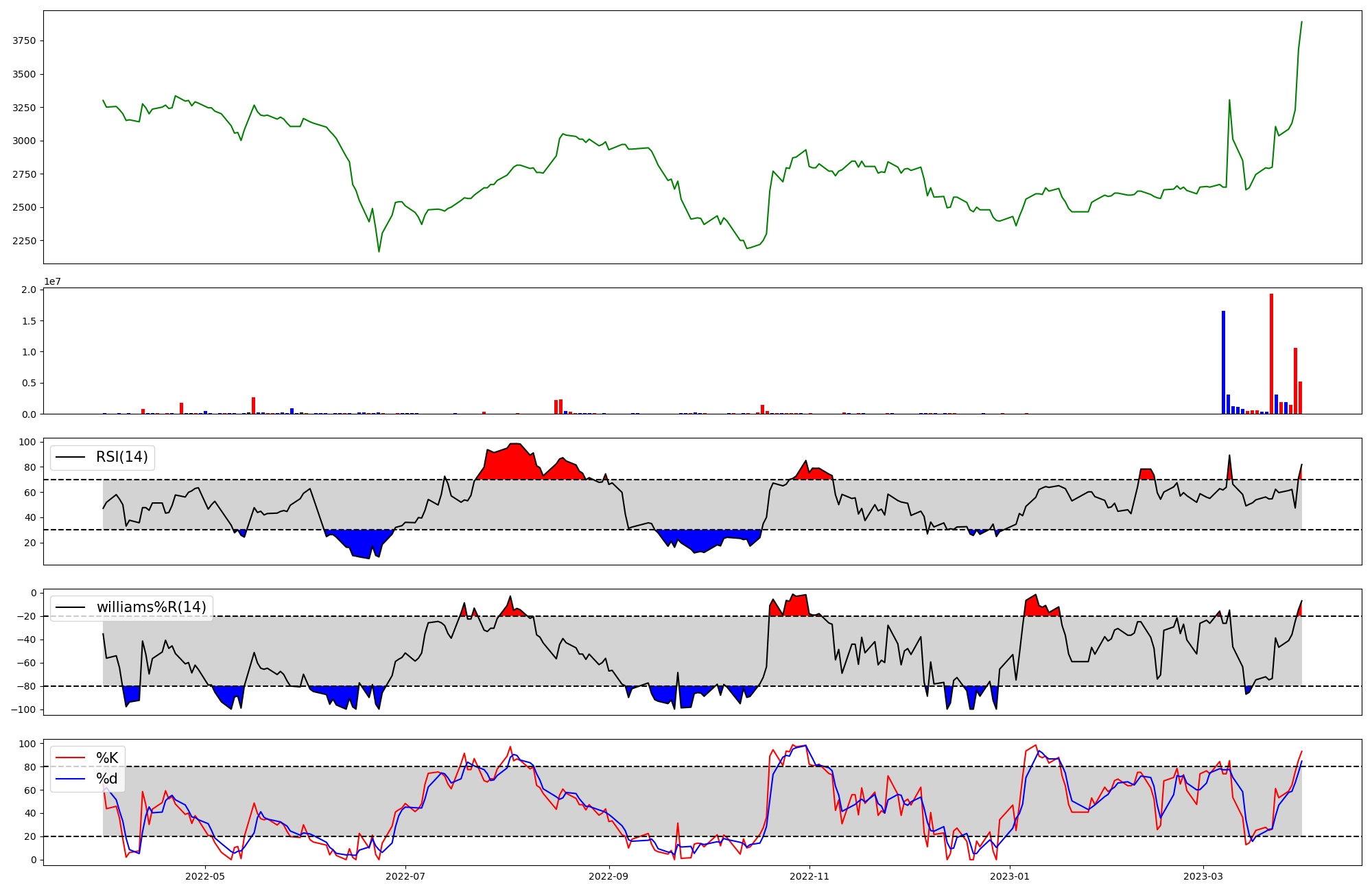Click the tallest blue volume bar
Image resolution: width=1372 pixels, height=892 pixels.
pyautogui.click(x=1223, y=362)
